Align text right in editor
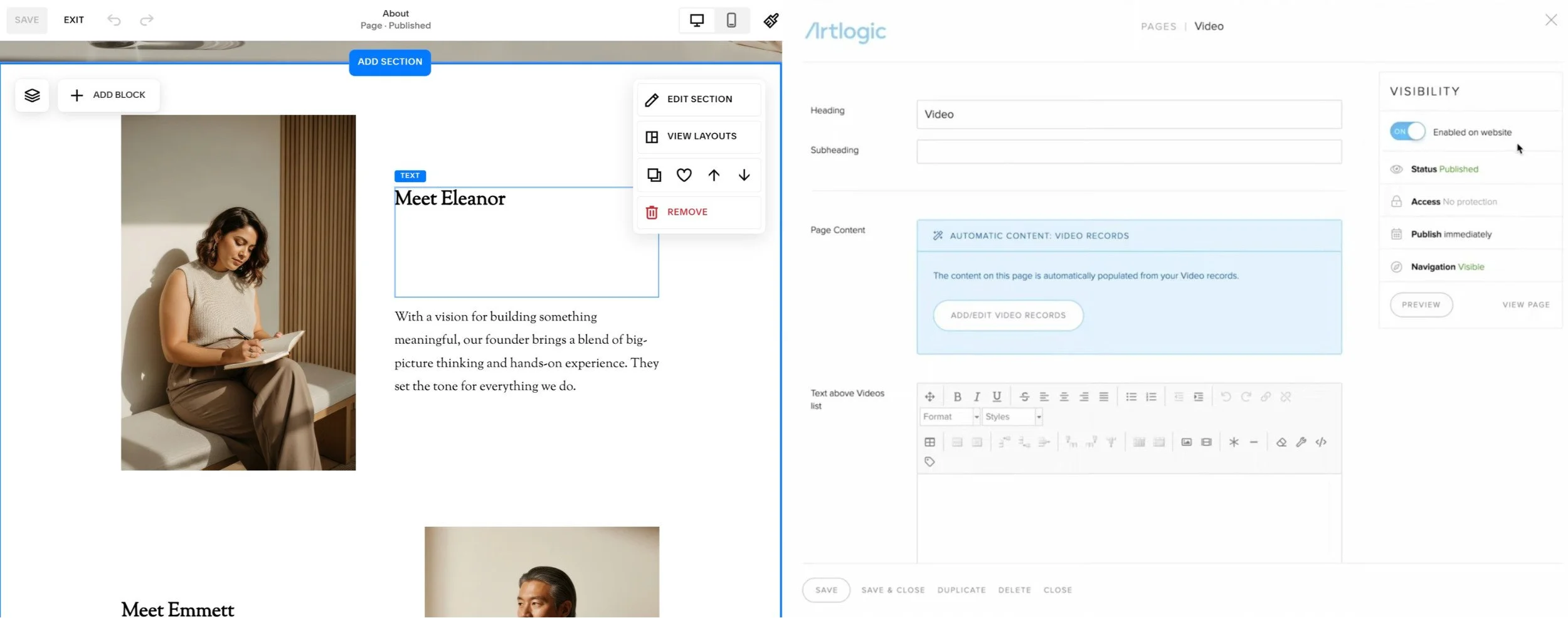 [x=1084, y=397]
